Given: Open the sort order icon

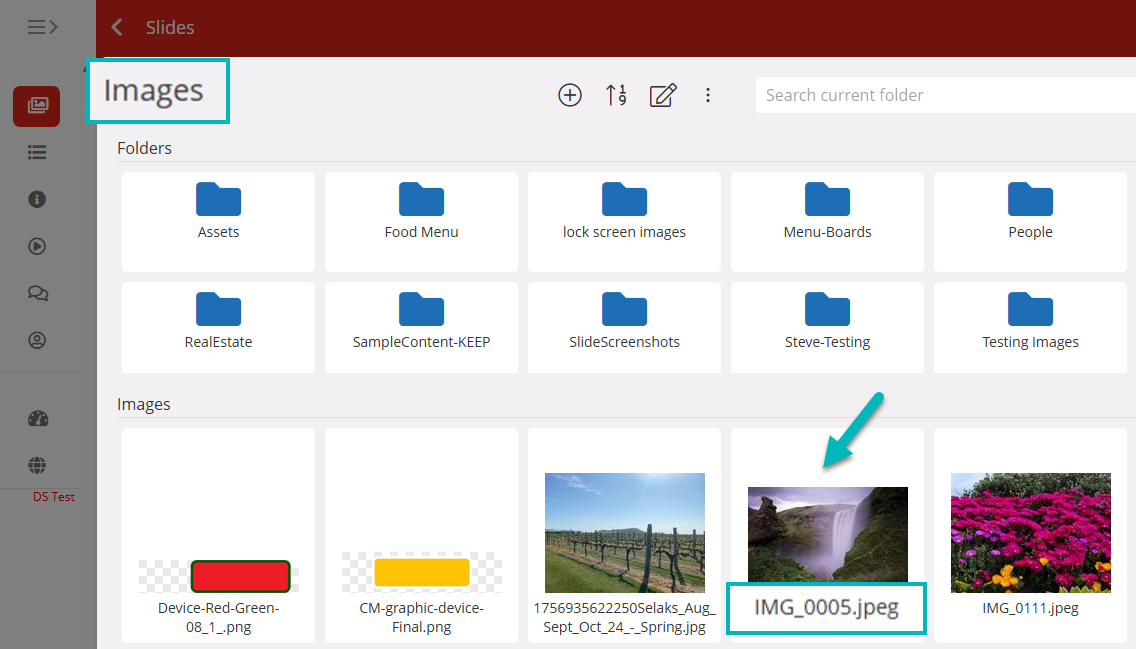Looking at the screenshot, I should pyautogui.click(x=616, y=95).
